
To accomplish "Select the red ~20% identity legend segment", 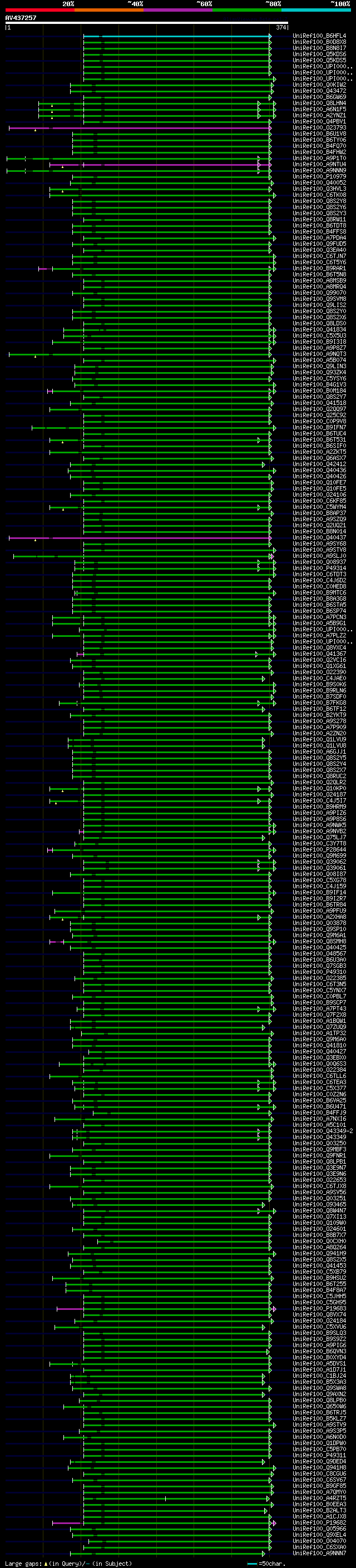I will tap(39, 10).
